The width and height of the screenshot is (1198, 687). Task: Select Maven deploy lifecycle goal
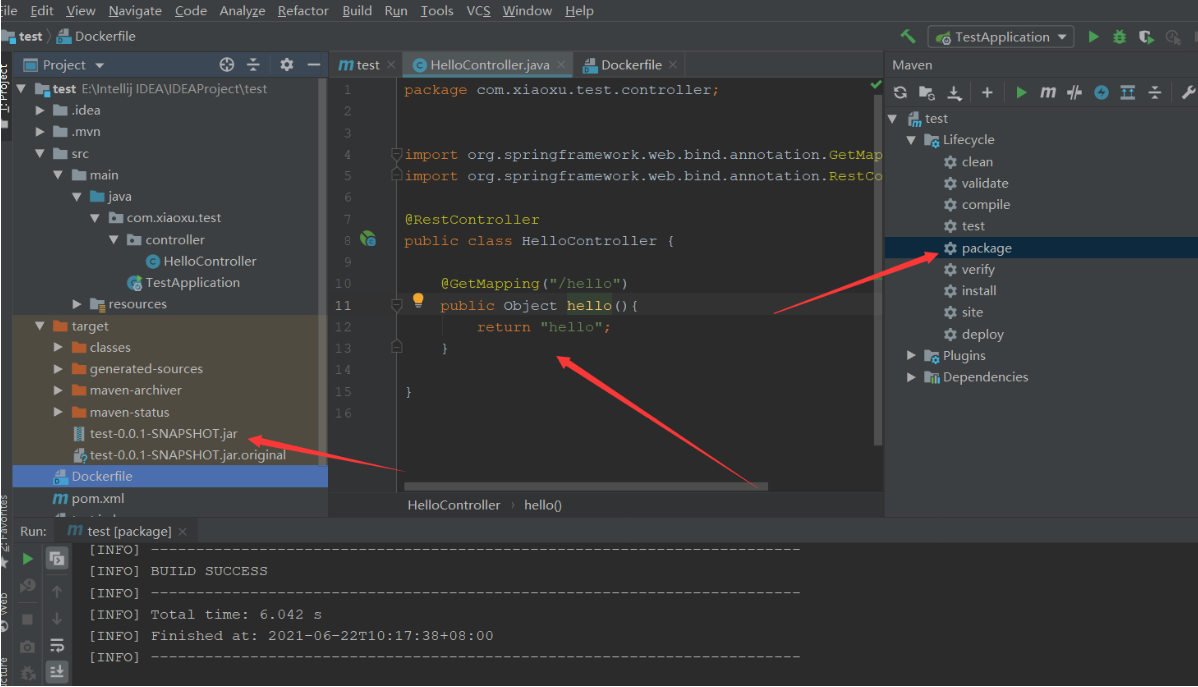tap(983, 334)
